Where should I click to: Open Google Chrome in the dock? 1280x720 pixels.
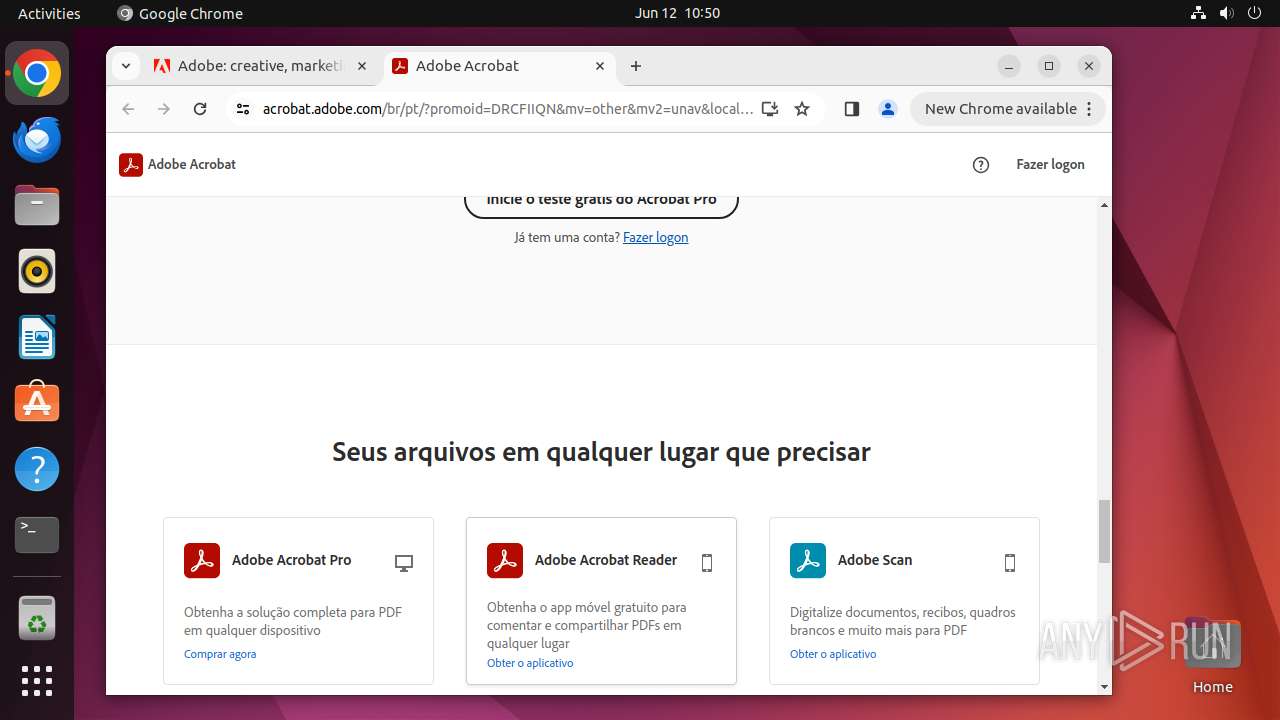(37, 74)
